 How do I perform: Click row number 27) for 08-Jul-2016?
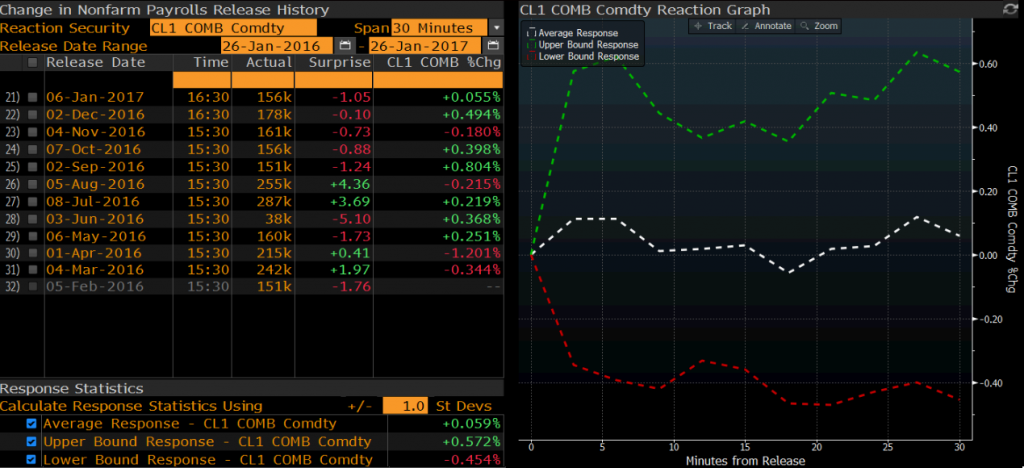pos(12,201)
